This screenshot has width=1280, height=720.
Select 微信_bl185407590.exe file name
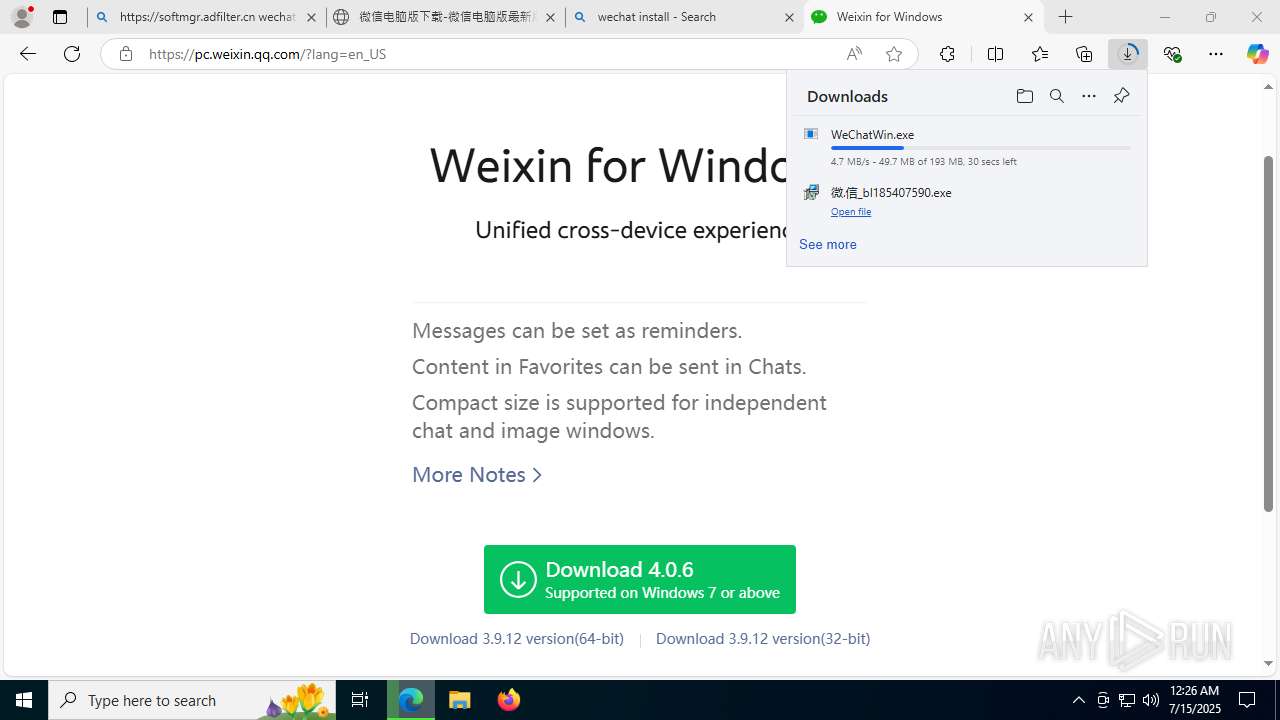point(891,192)
